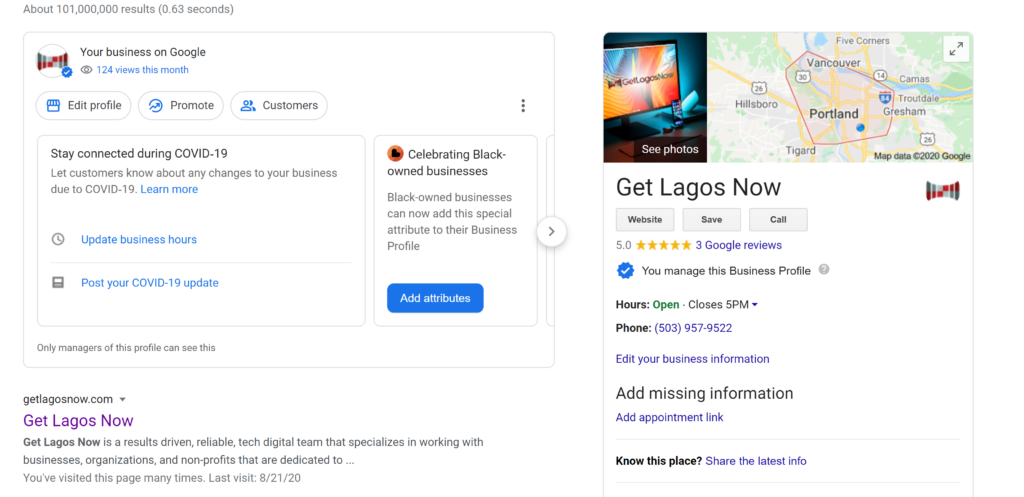
Task: Open the Promote tab
Action: coord(181,106)
